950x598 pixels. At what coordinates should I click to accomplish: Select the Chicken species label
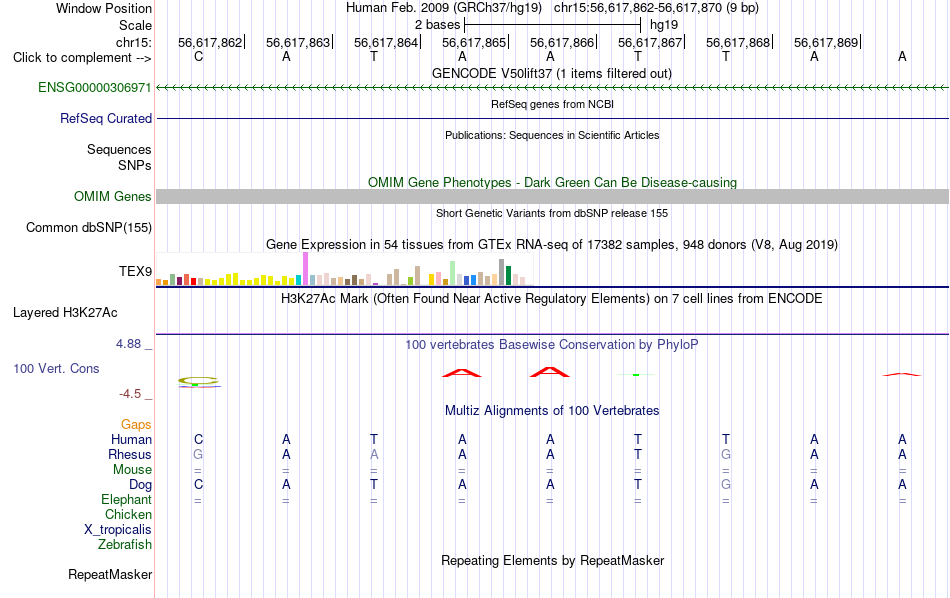[x=128, y=514]
